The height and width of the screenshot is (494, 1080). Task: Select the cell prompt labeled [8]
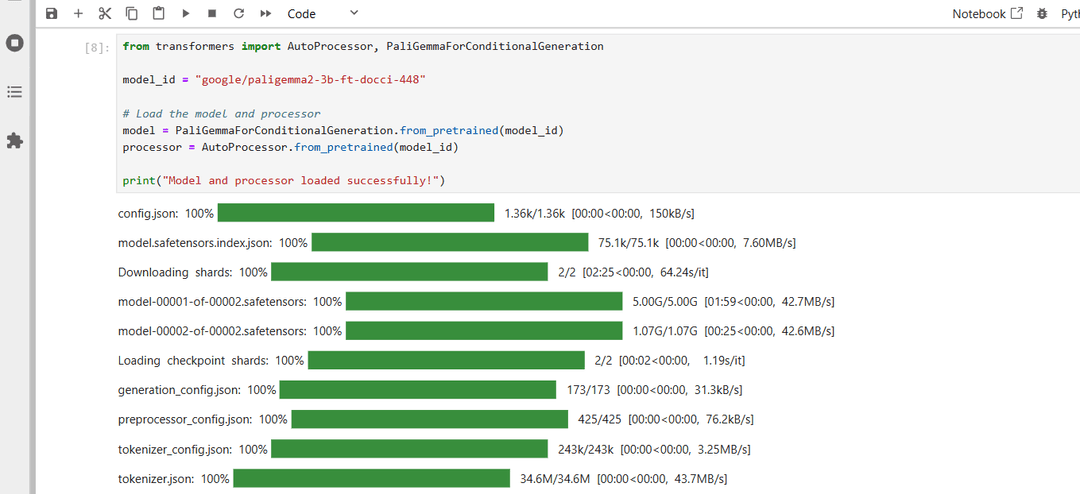click(96, 48)
